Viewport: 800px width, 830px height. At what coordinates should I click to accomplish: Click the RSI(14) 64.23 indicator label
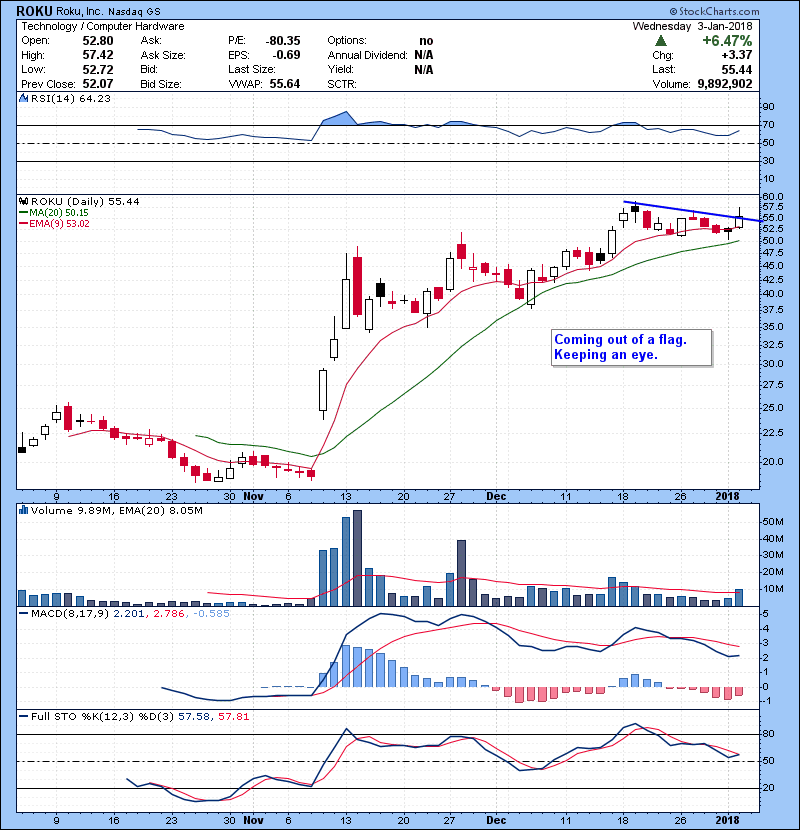(70, 98)
